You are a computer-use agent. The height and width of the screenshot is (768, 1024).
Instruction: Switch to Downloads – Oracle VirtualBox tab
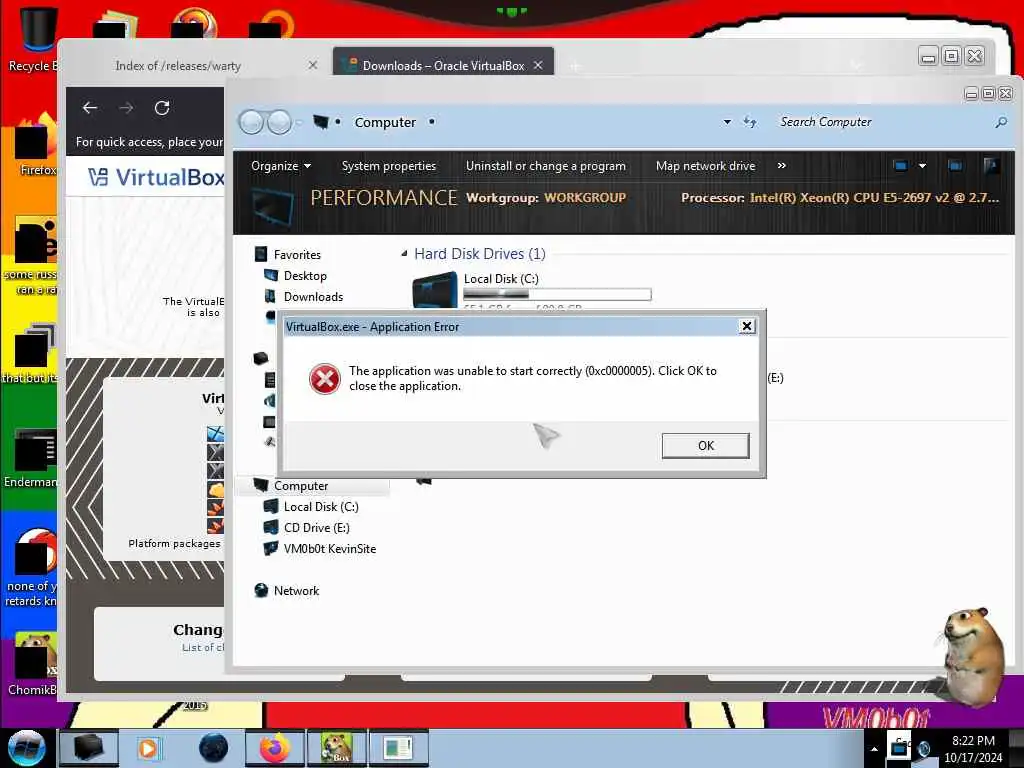coord(443,66)
